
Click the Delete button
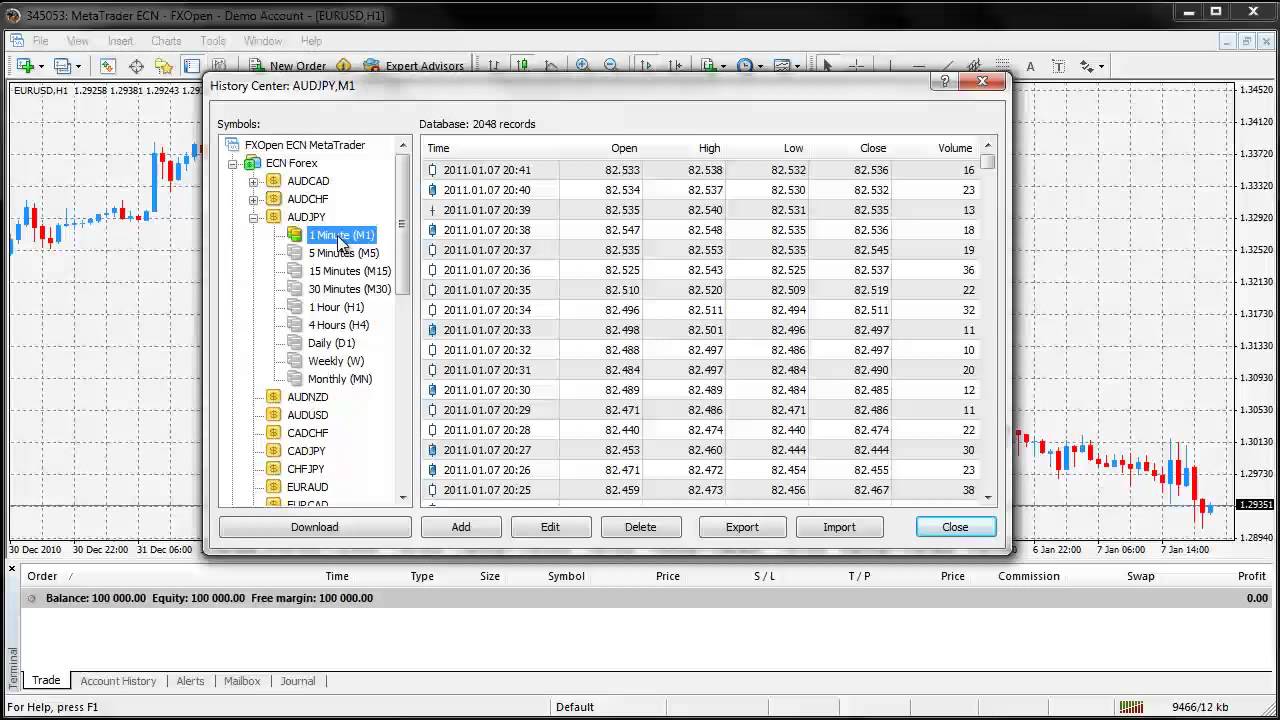pyautogui.click(x=641, y=527)
